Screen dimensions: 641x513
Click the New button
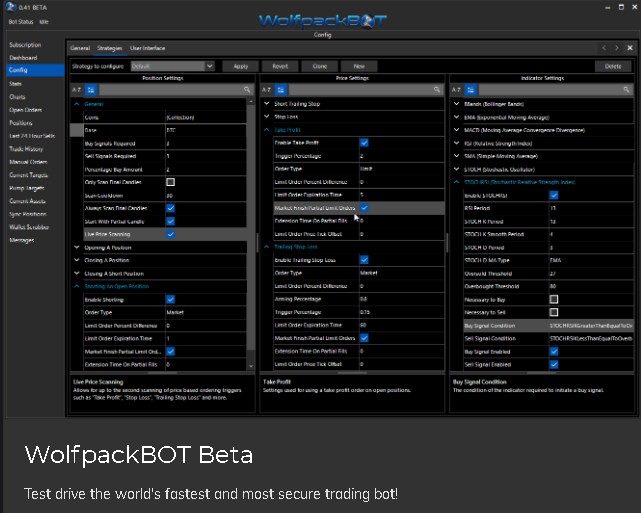point(359,66)
